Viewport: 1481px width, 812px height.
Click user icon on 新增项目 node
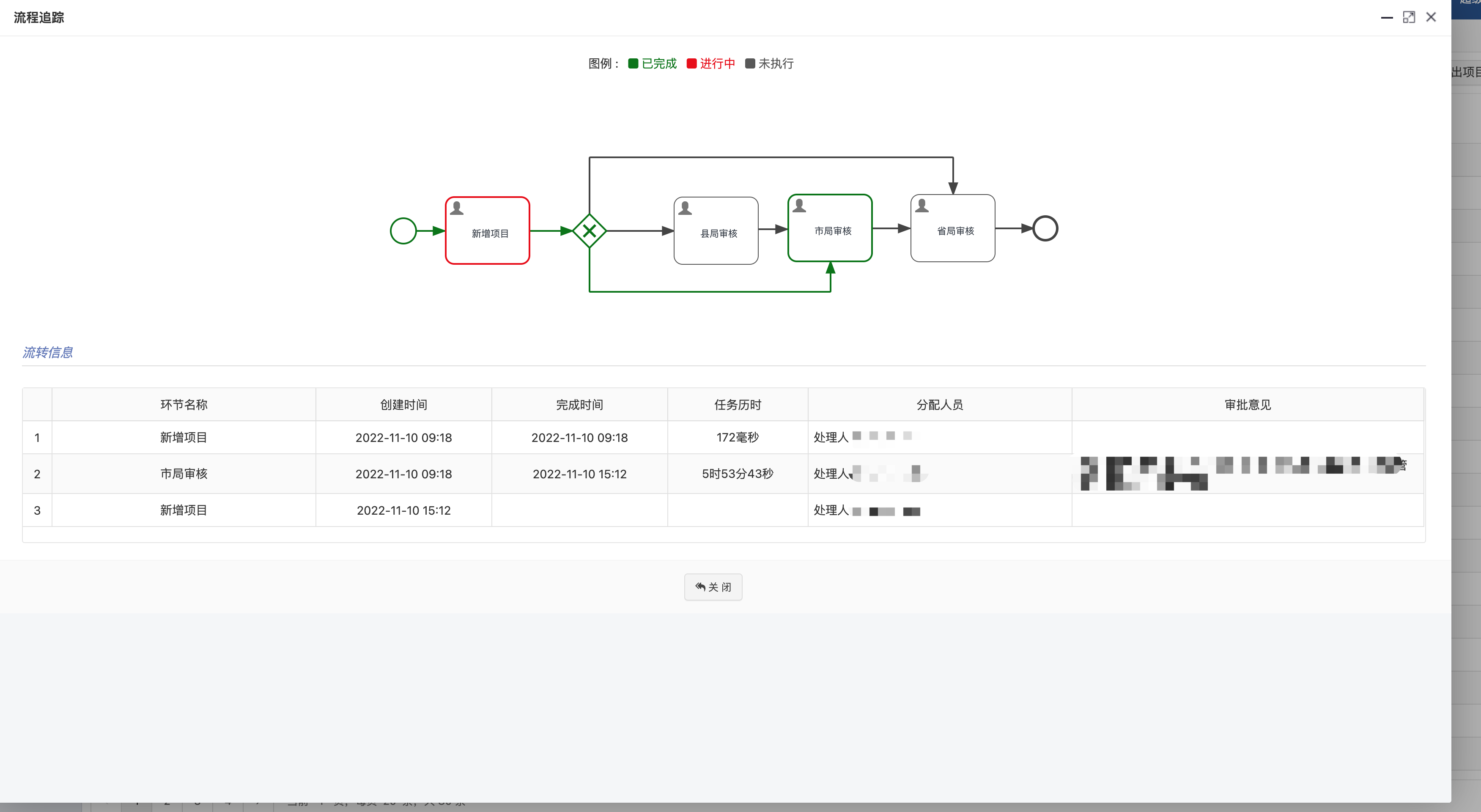coord(457,208)
